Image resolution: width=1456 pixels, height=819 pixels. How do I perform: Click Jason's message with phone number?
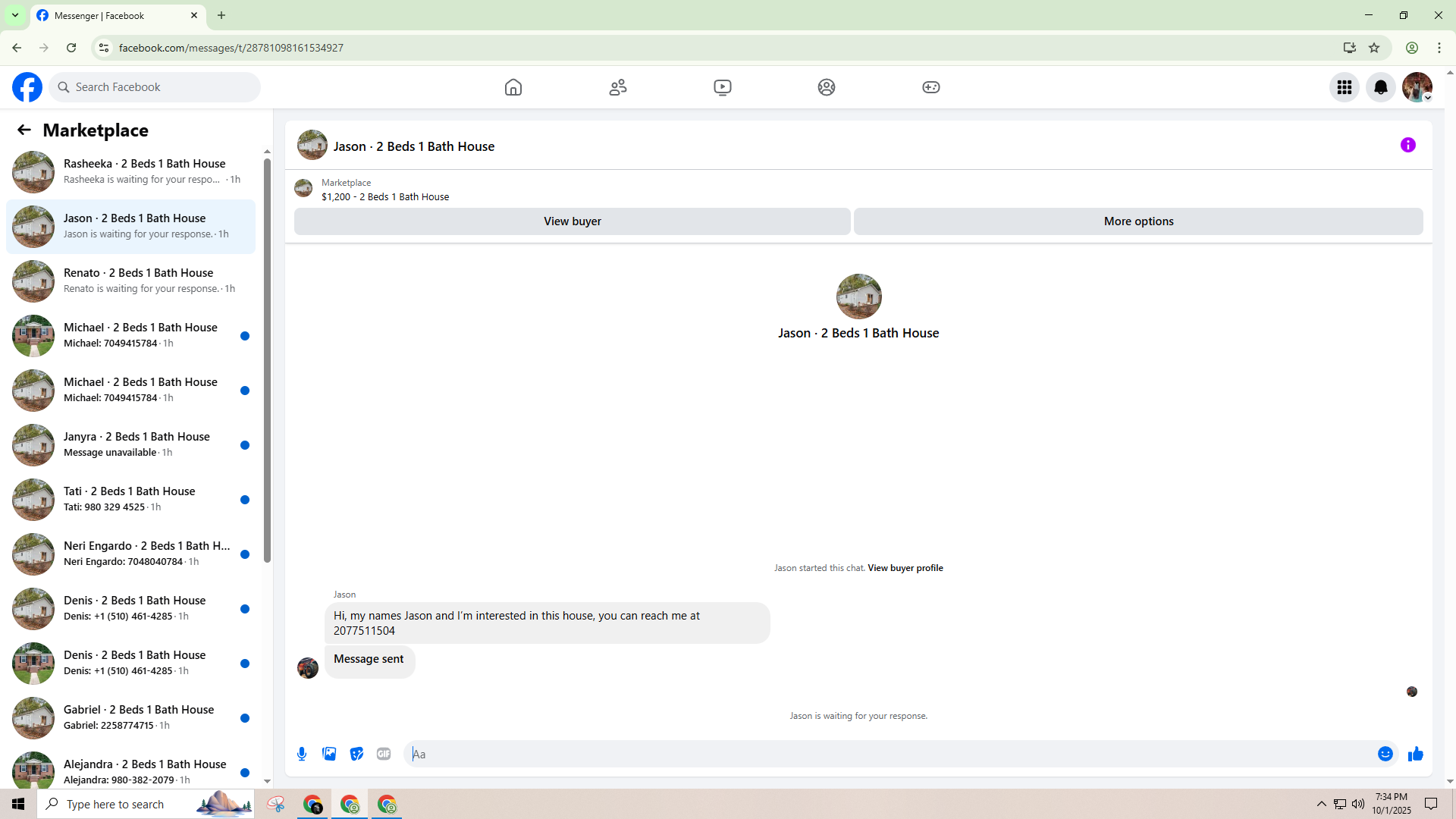click(547, 623)
